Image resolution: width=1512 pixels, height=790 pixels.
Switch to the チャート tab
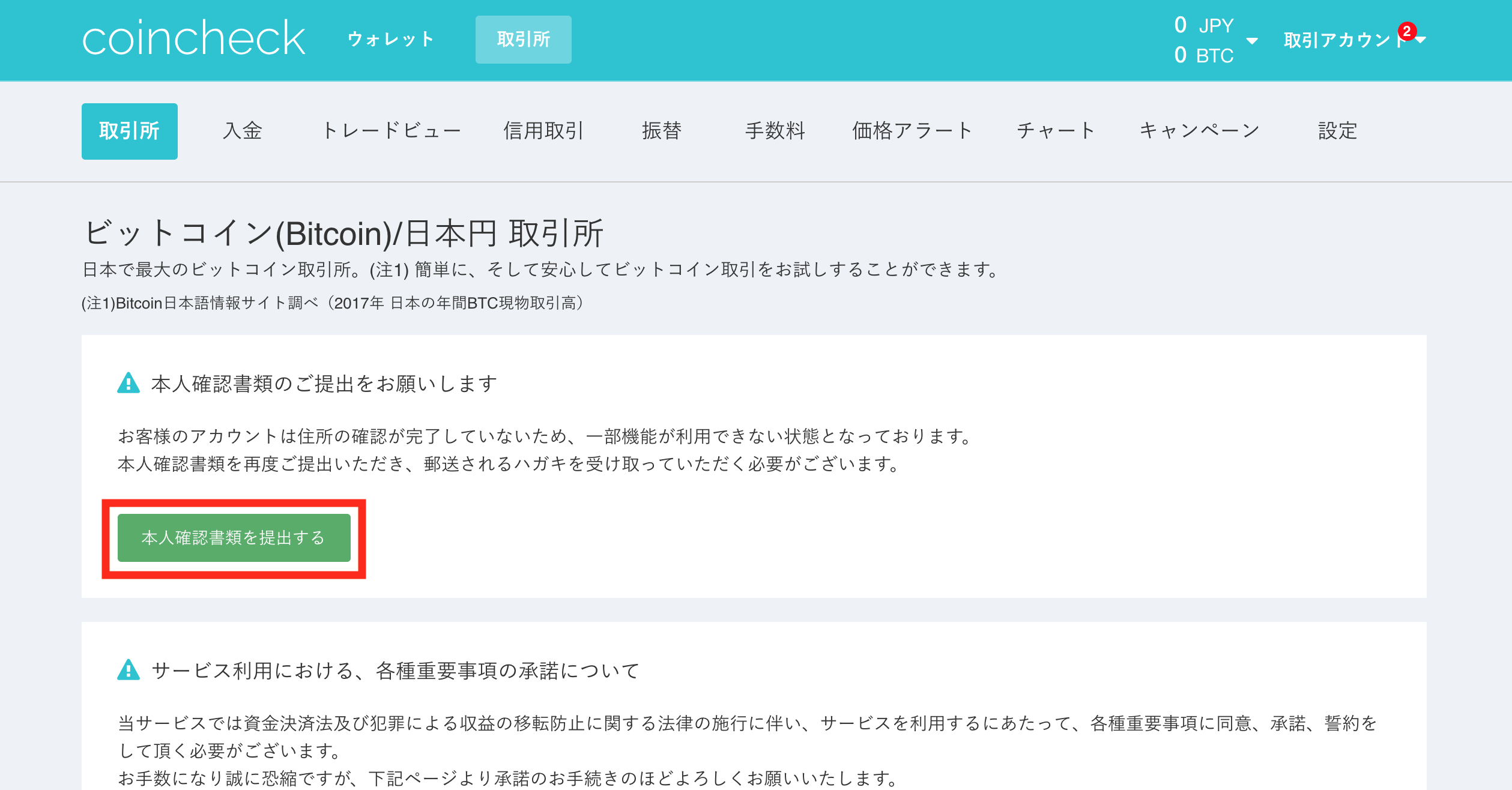click(x=1056, y=130)
